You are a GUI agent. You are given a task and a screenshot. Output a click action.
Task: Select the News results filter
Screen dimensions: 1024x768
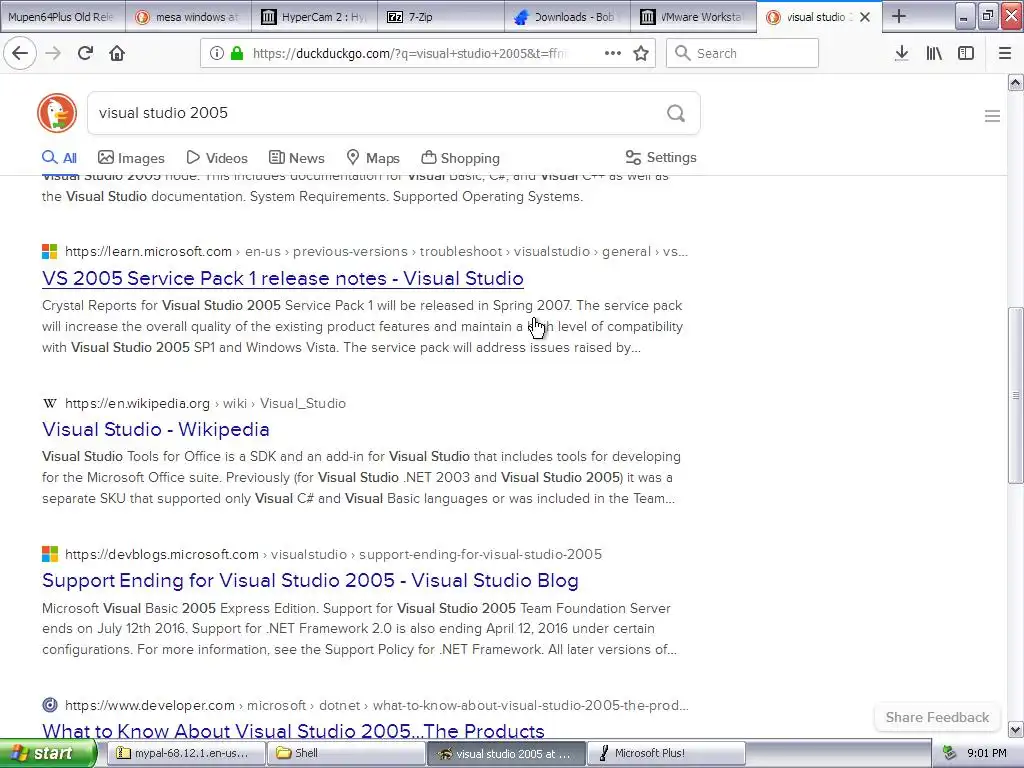(x=296, y=158)
